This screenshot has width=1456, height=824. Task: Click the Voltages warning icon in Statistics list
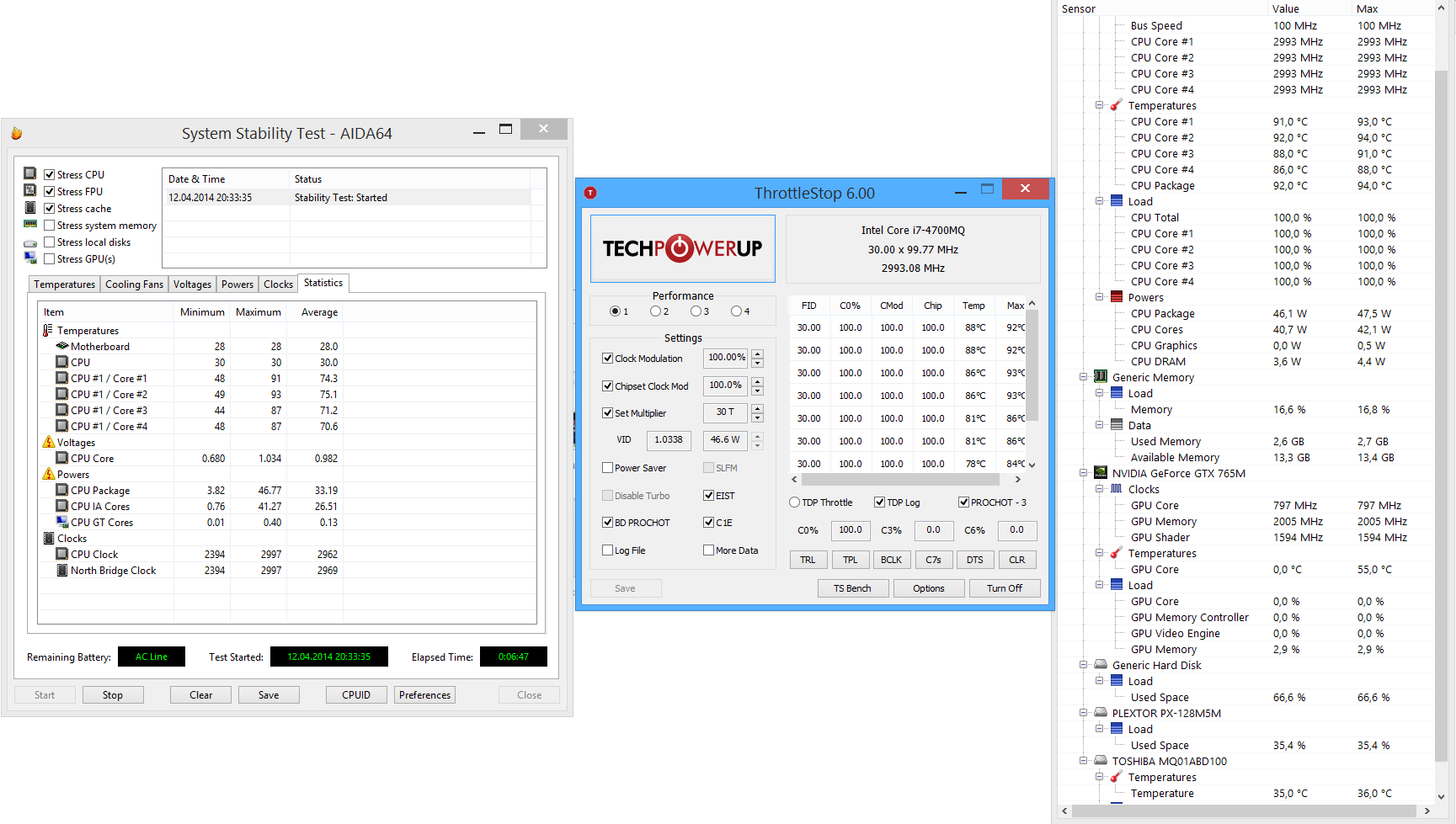coord(48,442)
